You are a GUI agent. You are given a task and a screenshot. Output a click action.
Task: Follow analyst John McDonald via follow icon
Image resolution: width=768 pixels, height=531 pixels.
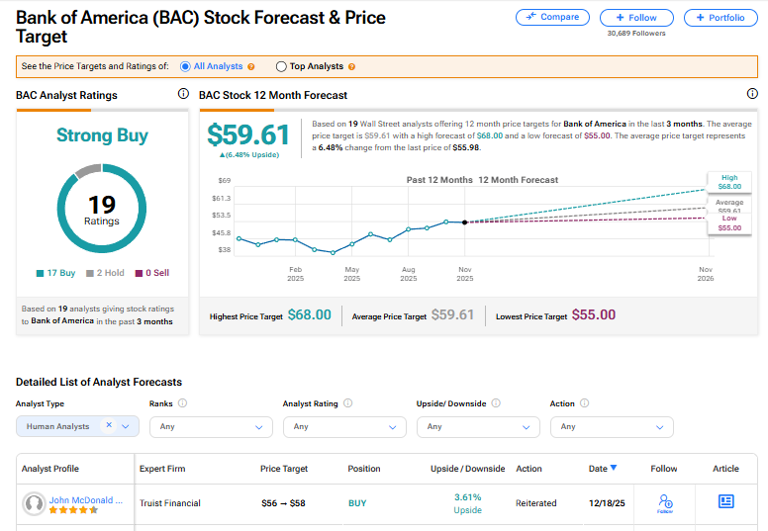[665, 502]
